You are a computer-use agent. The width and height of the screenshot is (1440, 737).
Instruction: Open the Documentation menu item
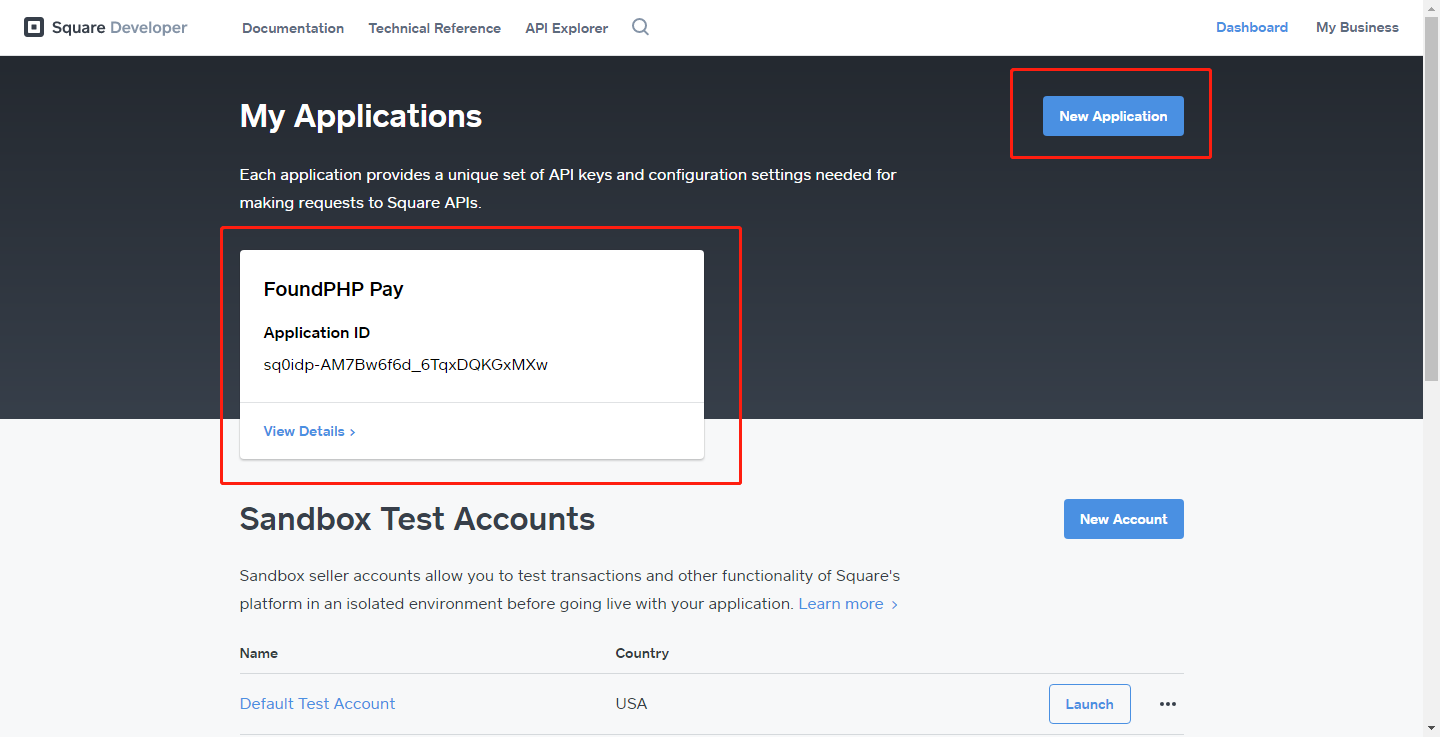pos(293,28)
